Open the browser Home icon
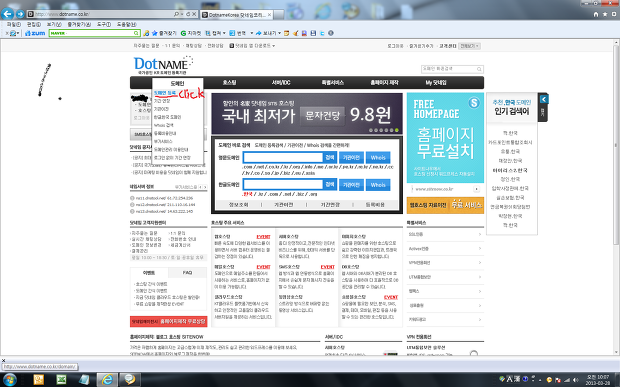Screen dimensions: 620x387 click(x=596, y=14)
